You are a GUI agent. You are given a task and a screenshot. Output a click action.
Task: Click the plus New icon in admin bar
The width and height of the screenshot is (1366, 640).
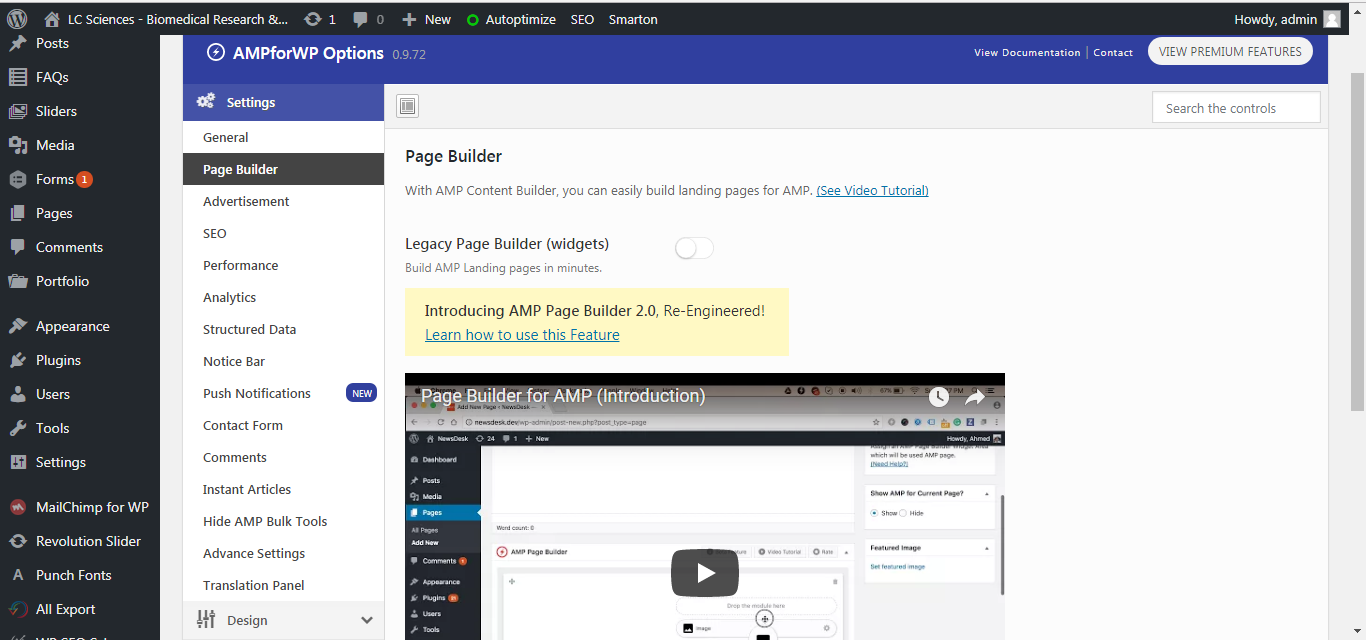pyautogui.click(x=409, y=19)
